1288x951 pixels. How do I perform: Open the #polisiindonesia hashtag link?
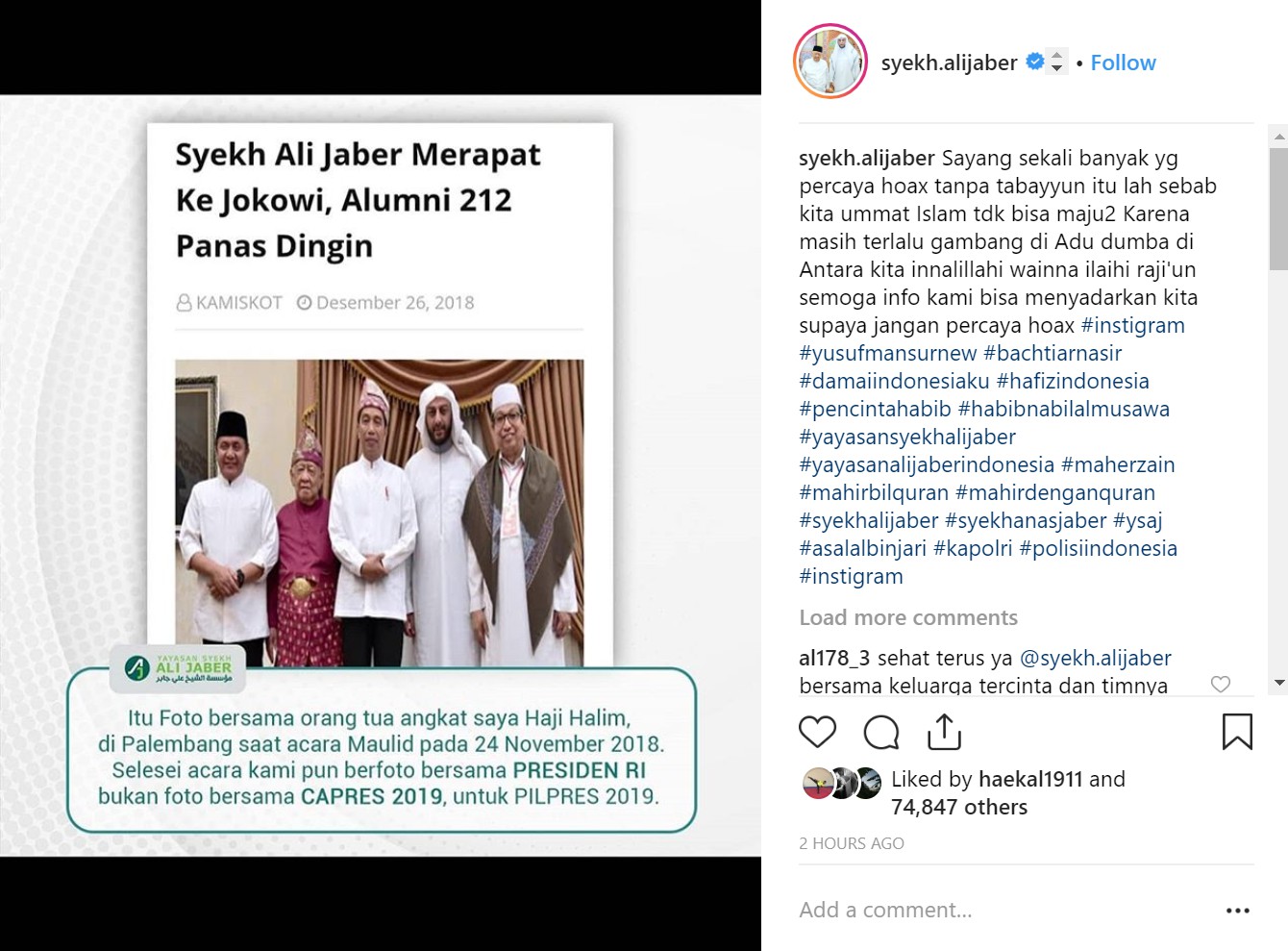(1098, 548)
